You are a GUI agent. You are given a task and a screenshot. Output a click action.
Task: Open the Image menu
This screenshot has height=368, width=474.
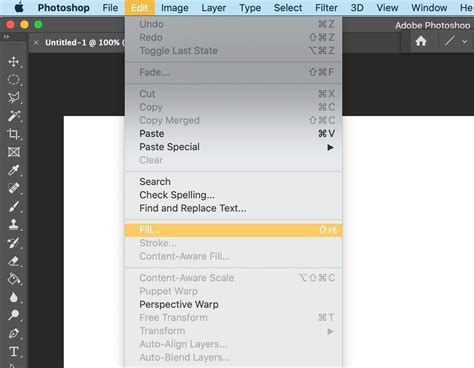(175, 8)
